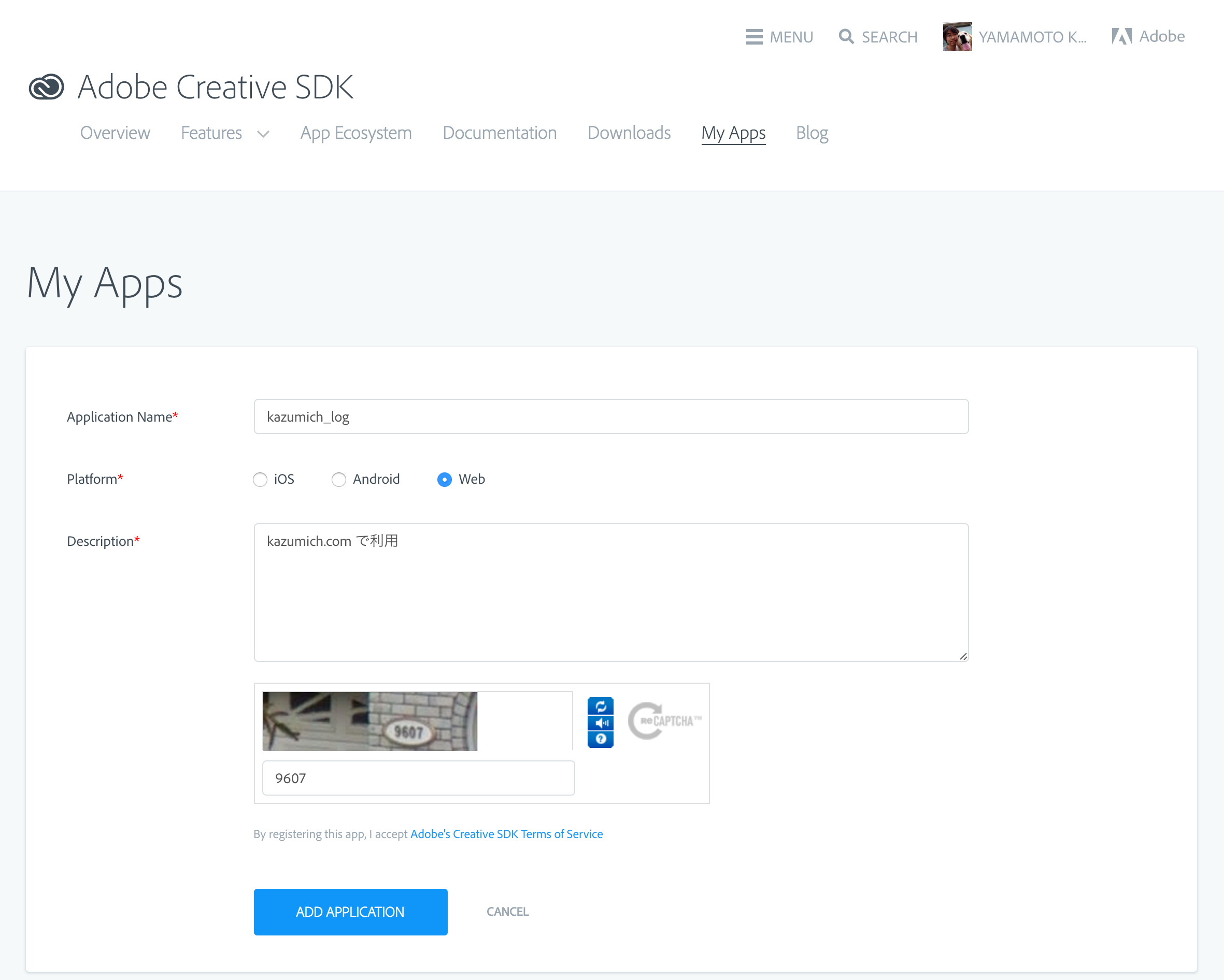1224x980 pixels.
Task: Expand the Features dropdown chevron
Action: (x=263, y=135)
